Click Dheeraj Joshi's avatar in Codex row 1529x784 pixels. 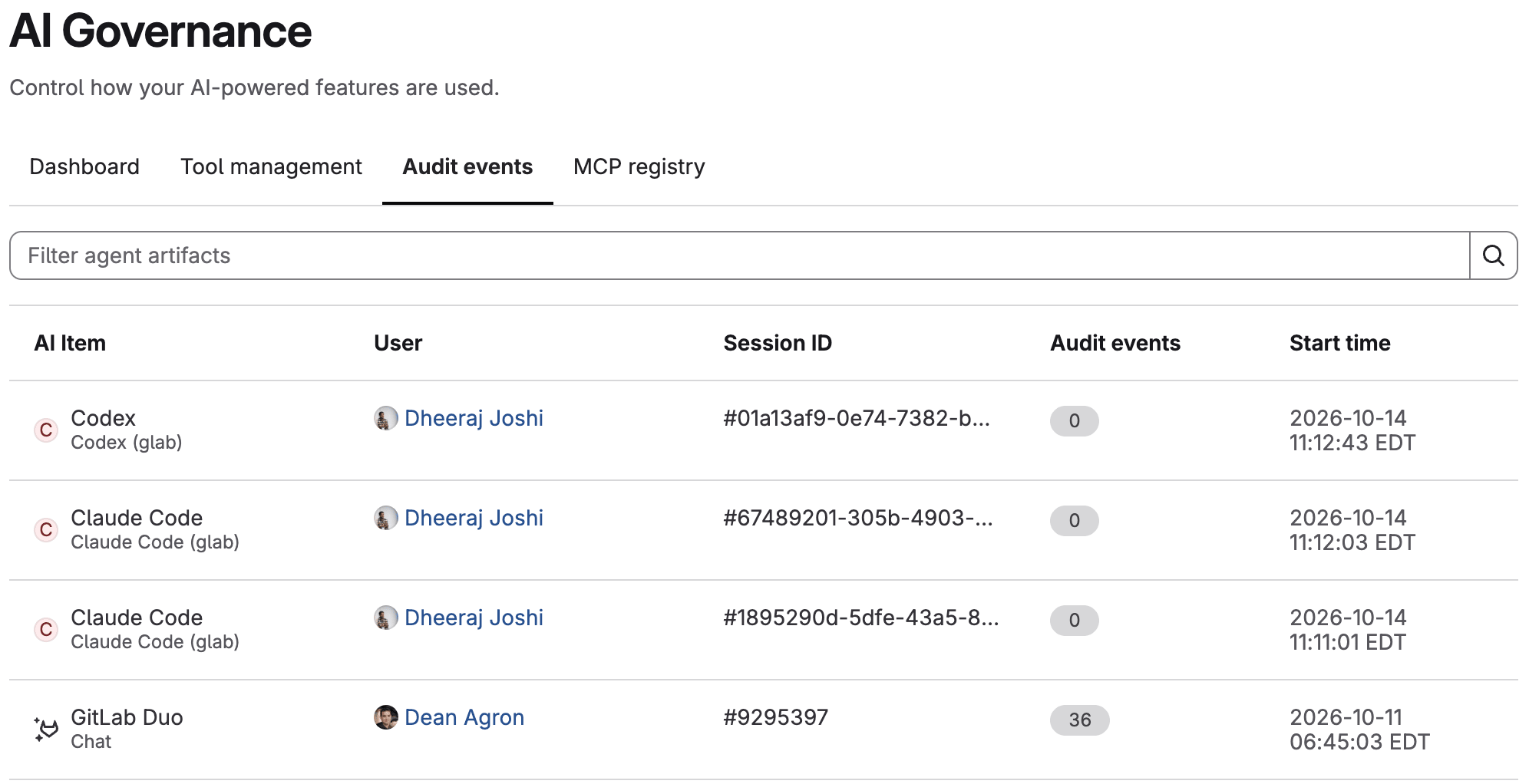click(x=385, y=418)
